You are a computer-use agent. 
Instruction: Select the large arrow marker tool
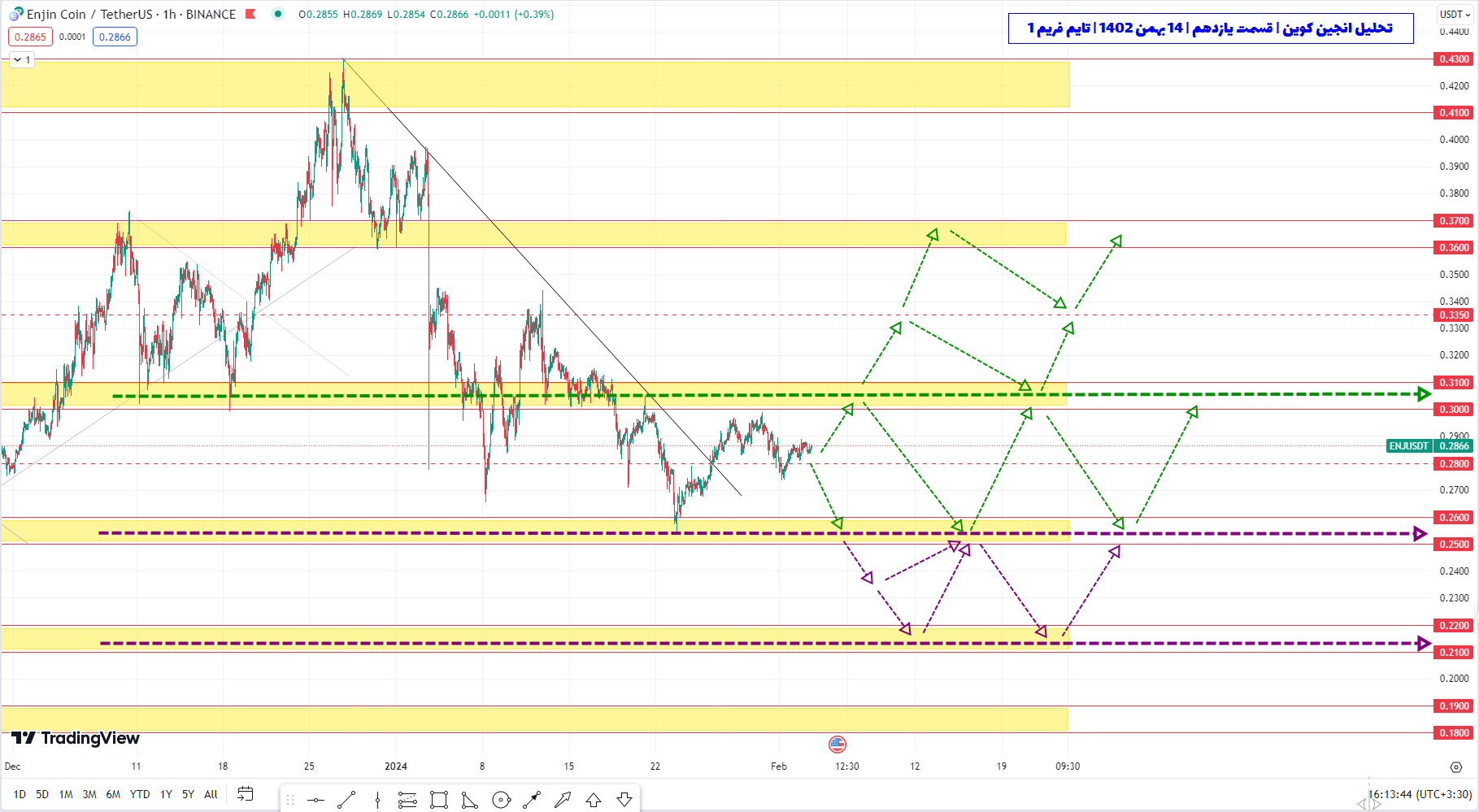pyautogui.click(x=563, y=801)
